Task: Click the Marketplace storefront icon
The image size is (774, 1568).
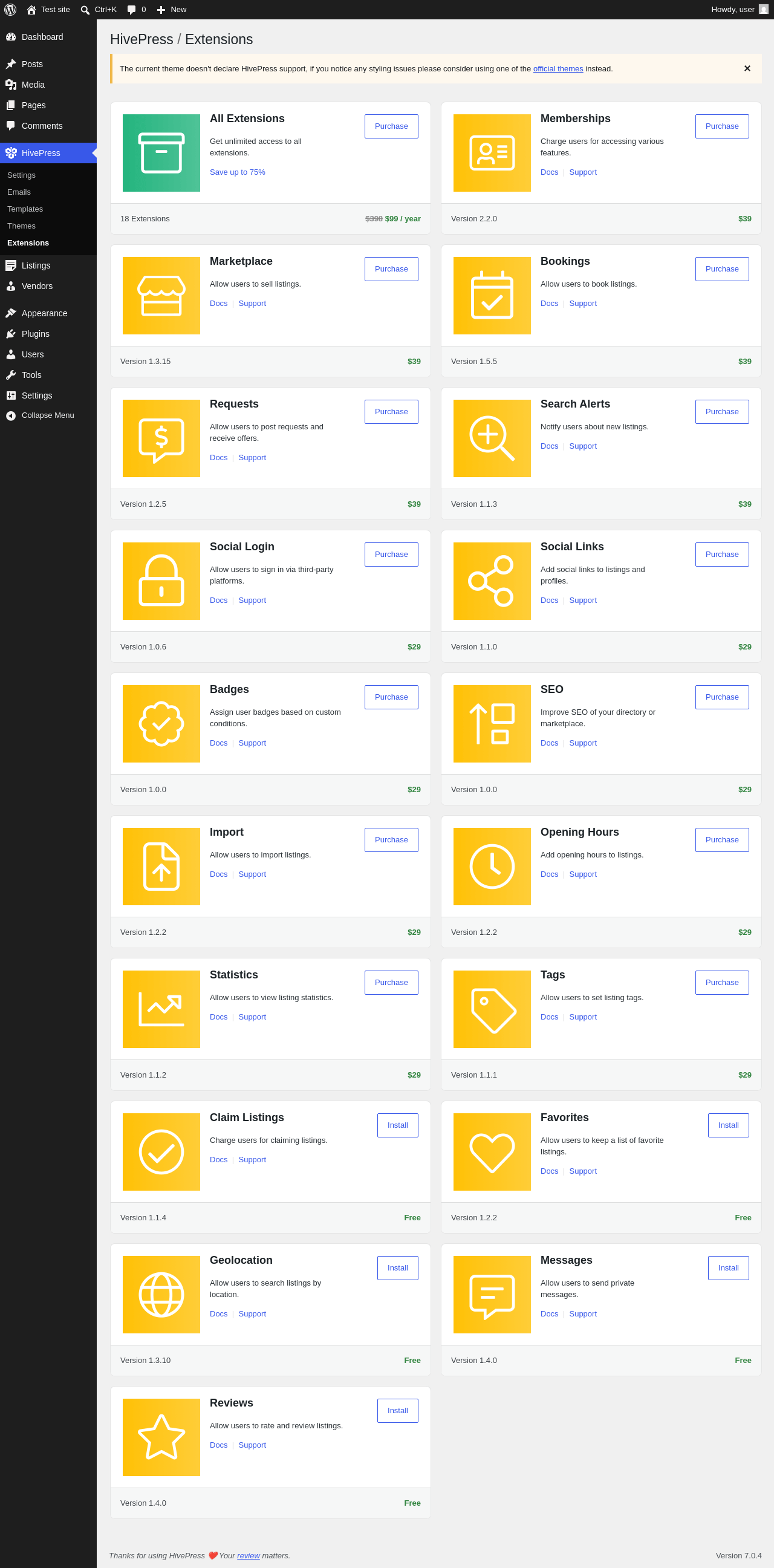Action: [161, 296]
